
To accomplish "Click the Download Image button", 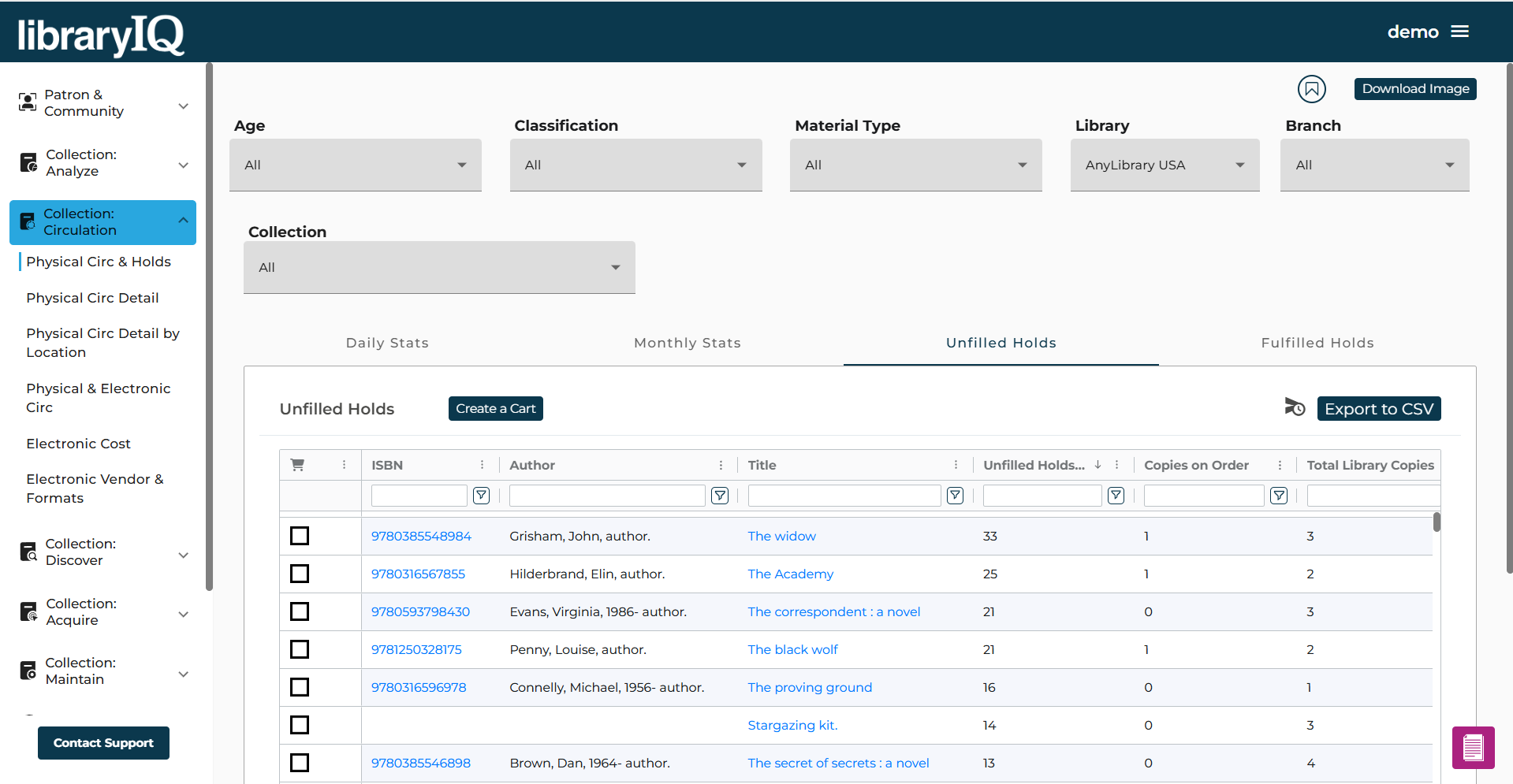I will pos(1415,88).
